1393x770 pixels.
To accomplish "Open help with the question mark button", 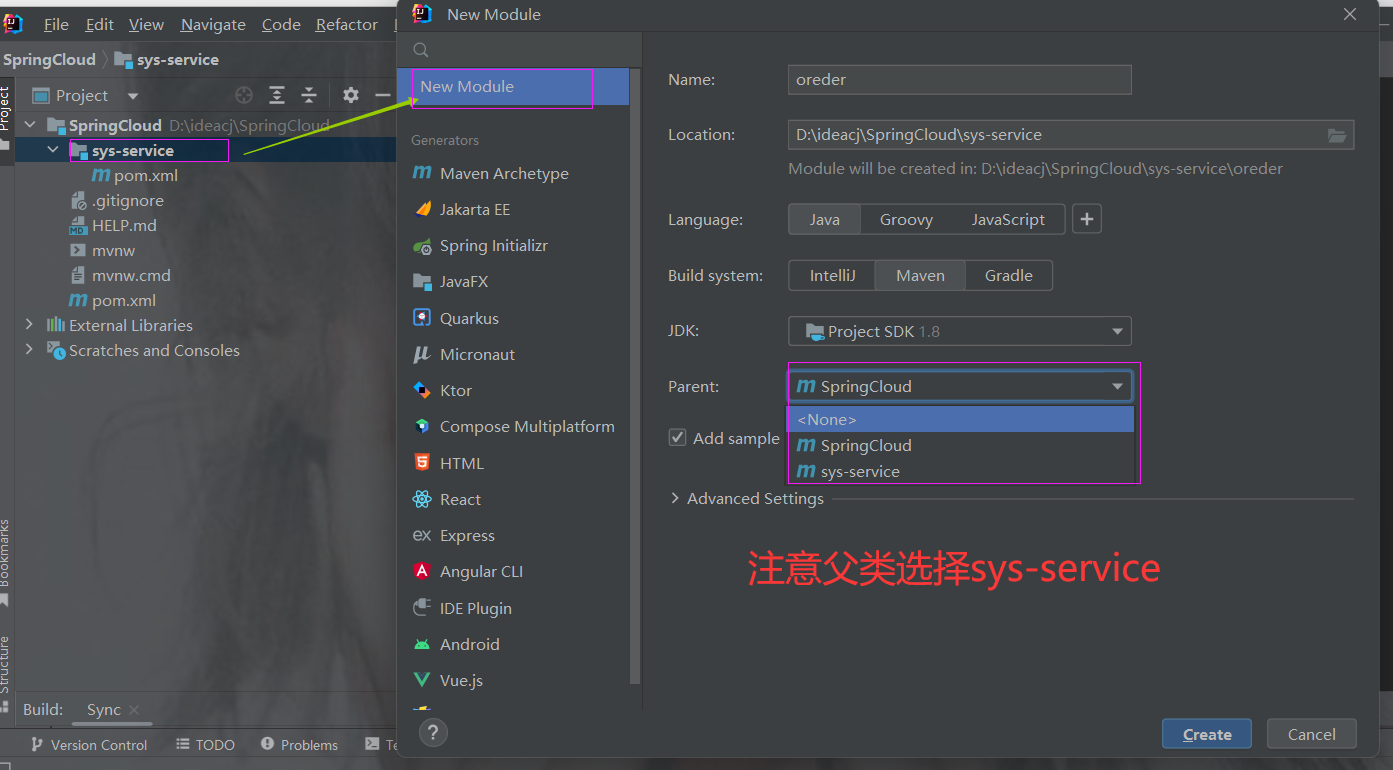I will pyautogui.click(x=433, y=732).
